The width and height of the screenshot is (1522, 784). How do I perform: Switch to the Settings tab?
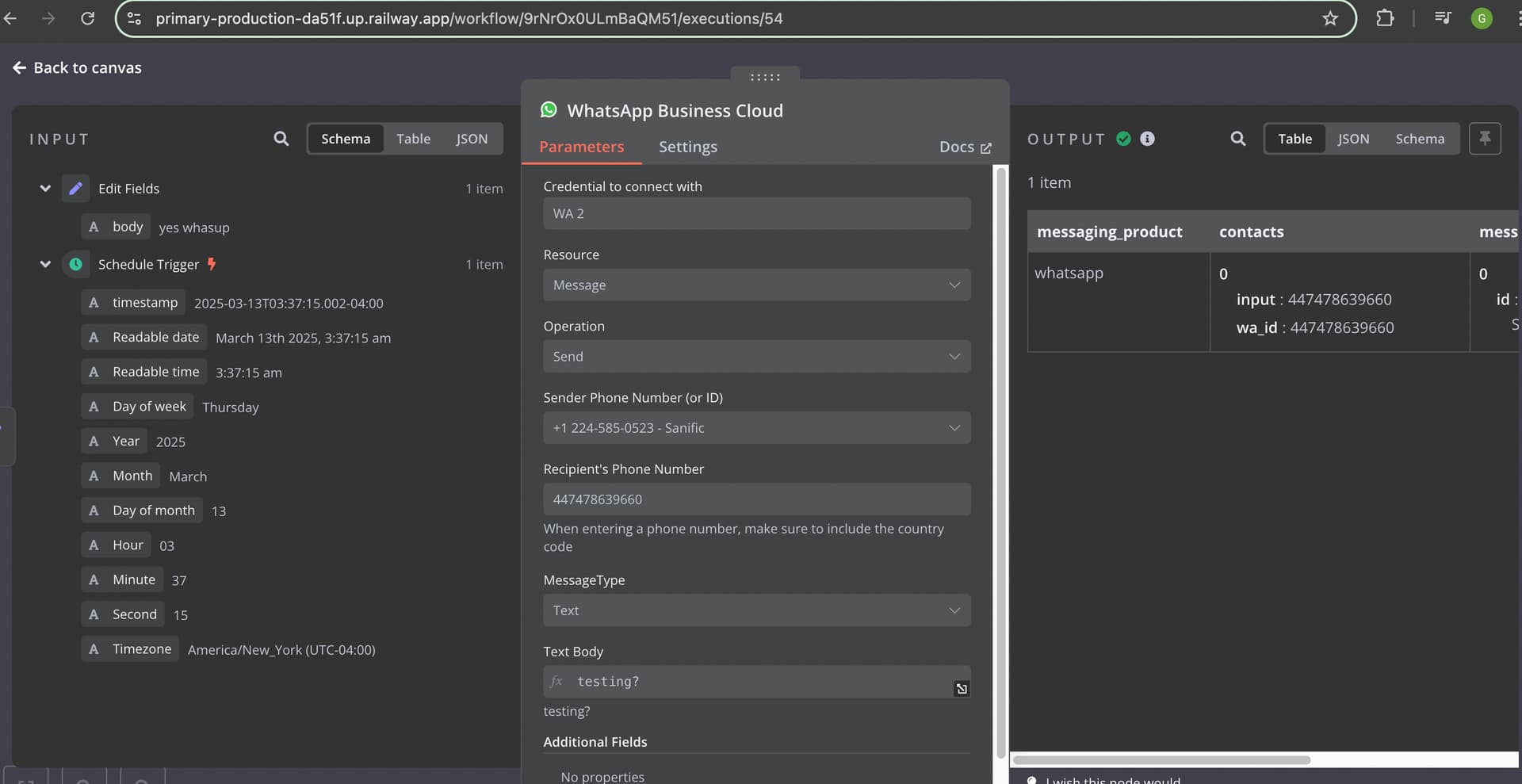[x=687, y=147]
